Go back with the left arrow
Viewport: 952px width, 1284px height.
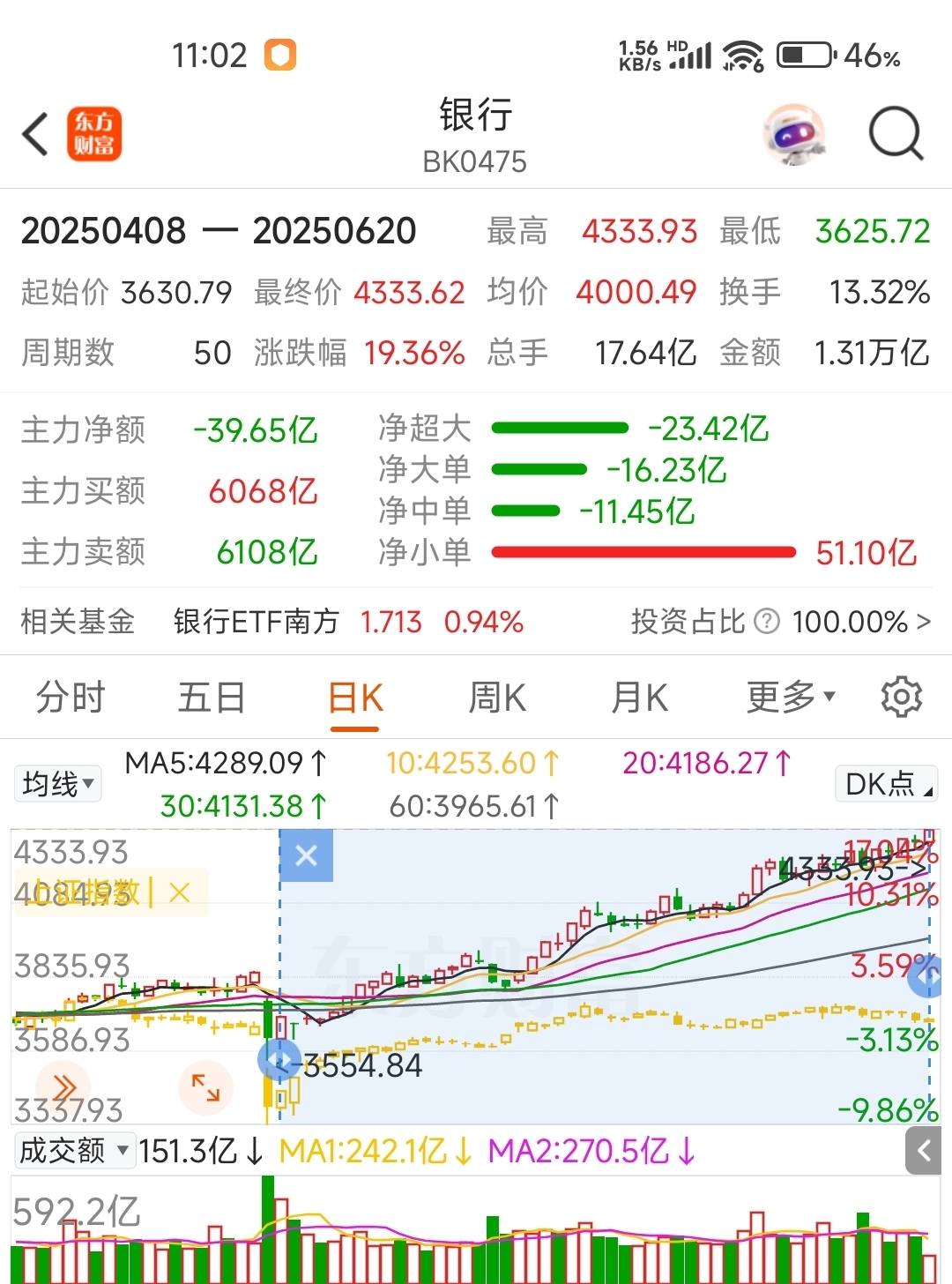35,135
